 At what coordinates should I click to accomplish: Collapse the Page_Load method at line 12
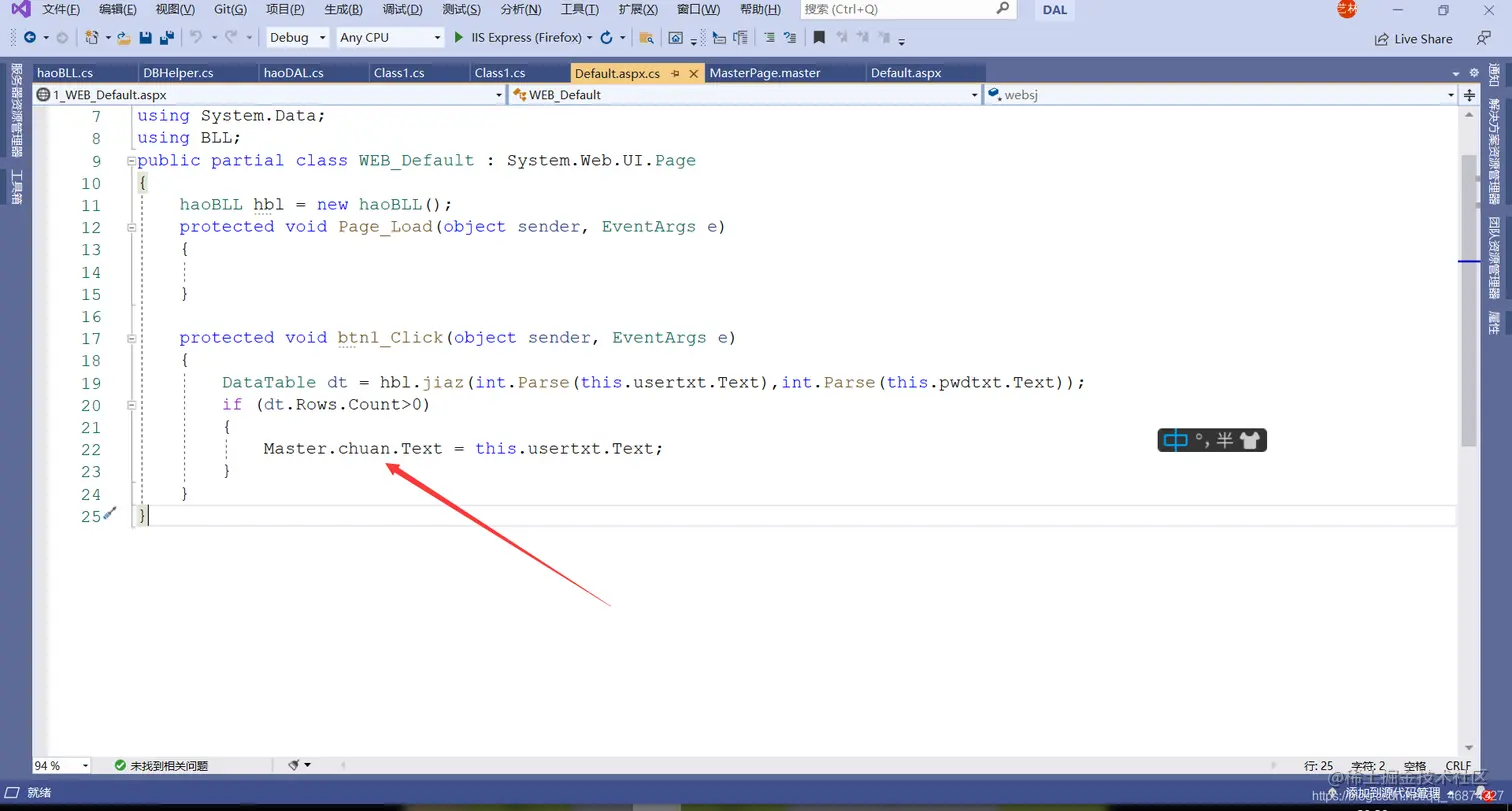click(x=131, y=227)
